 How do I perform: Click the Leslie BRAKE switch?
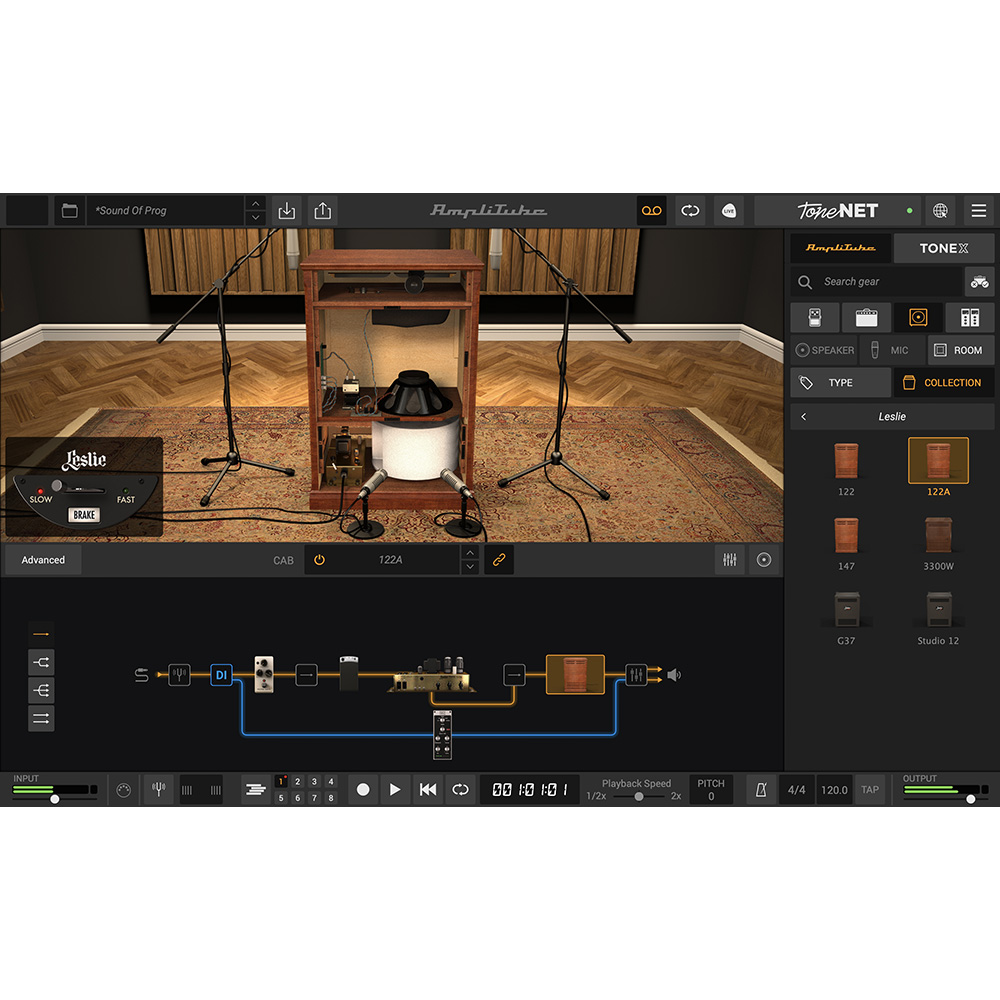click(84, 515)
